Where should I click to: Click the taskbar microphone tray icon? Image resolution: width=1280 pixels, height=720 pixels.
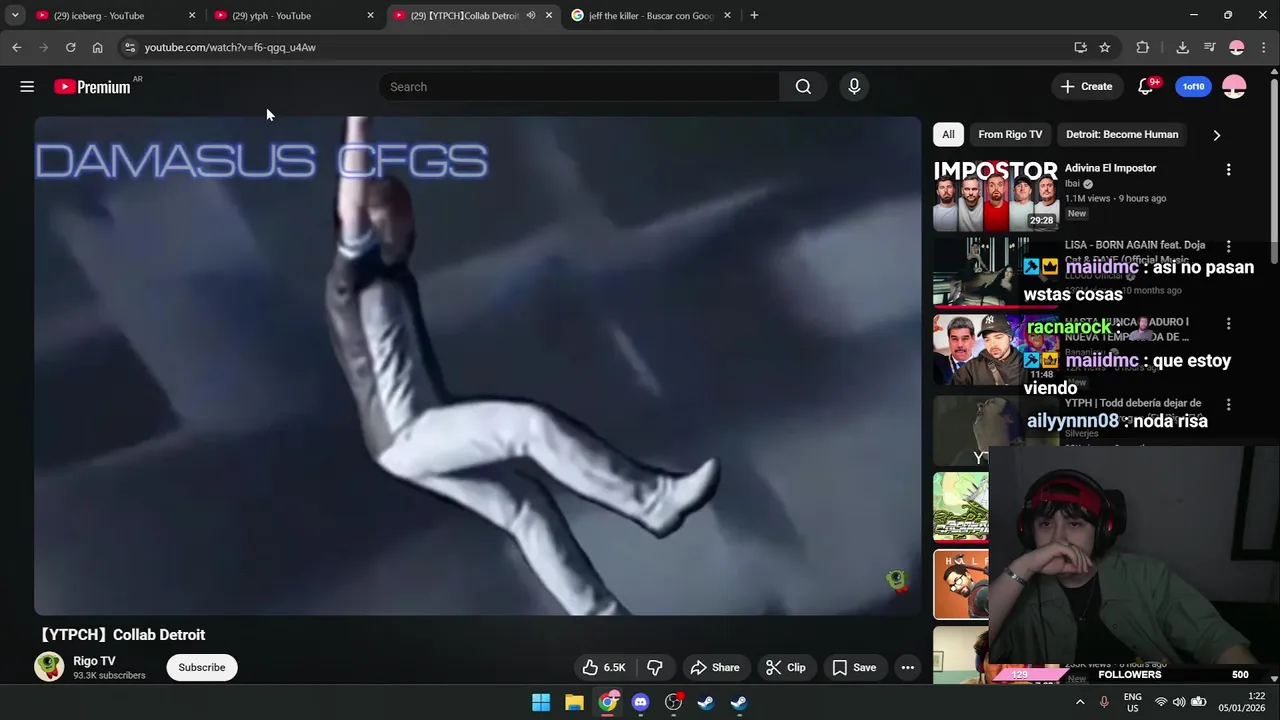[x=1104, y=702]
